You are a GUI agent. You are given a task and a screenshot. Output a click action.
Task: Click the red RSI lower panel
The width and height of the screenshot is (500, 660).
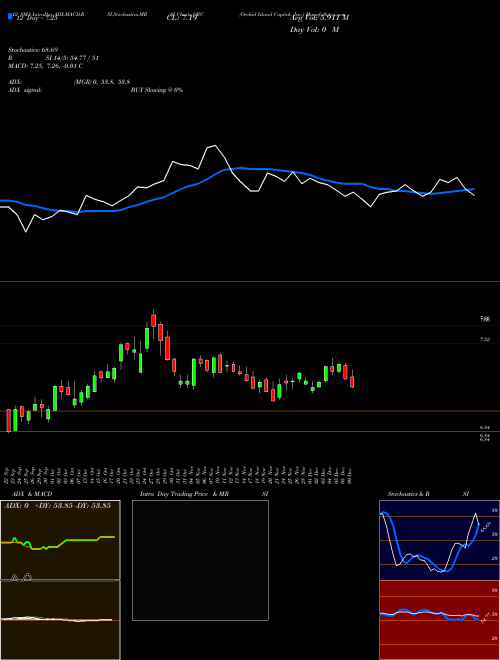click(x=439, y=620)
